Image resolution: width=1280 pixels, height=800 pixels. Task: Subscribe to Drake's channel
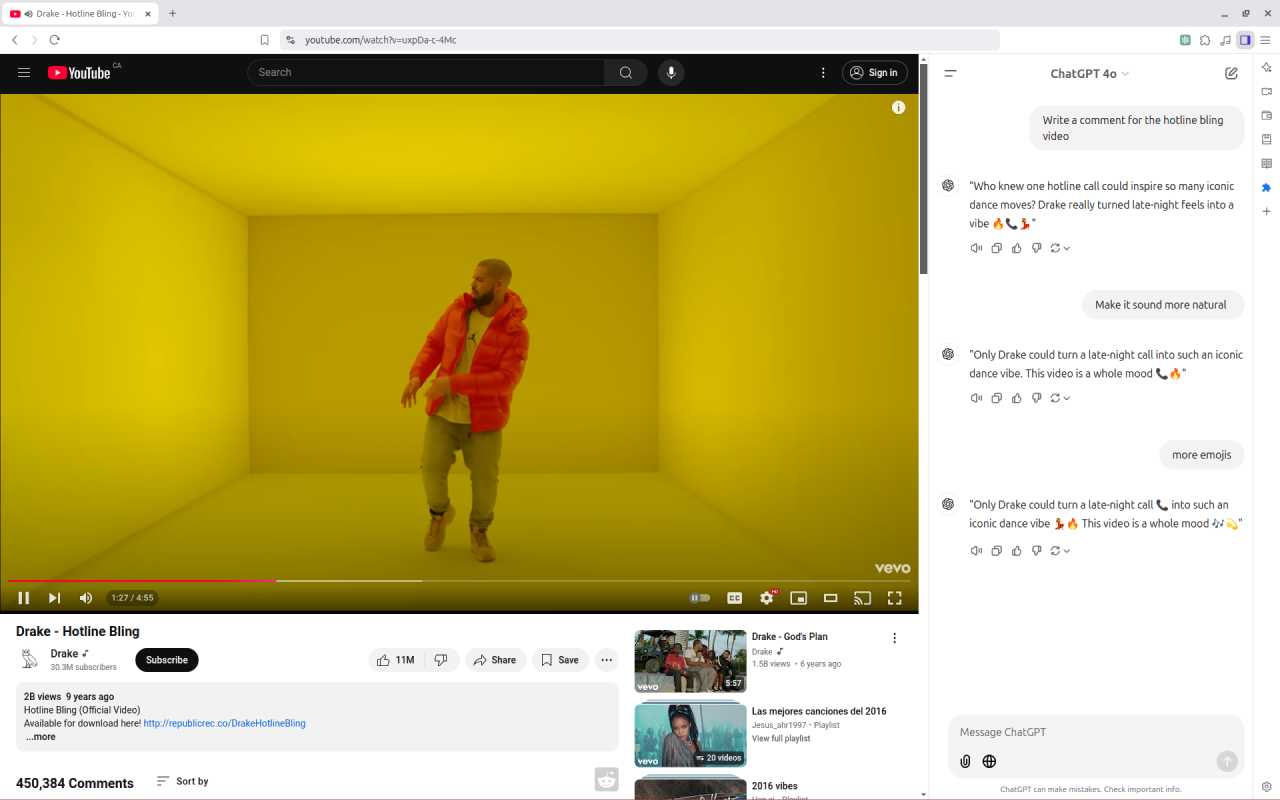[x=166, y=660]
